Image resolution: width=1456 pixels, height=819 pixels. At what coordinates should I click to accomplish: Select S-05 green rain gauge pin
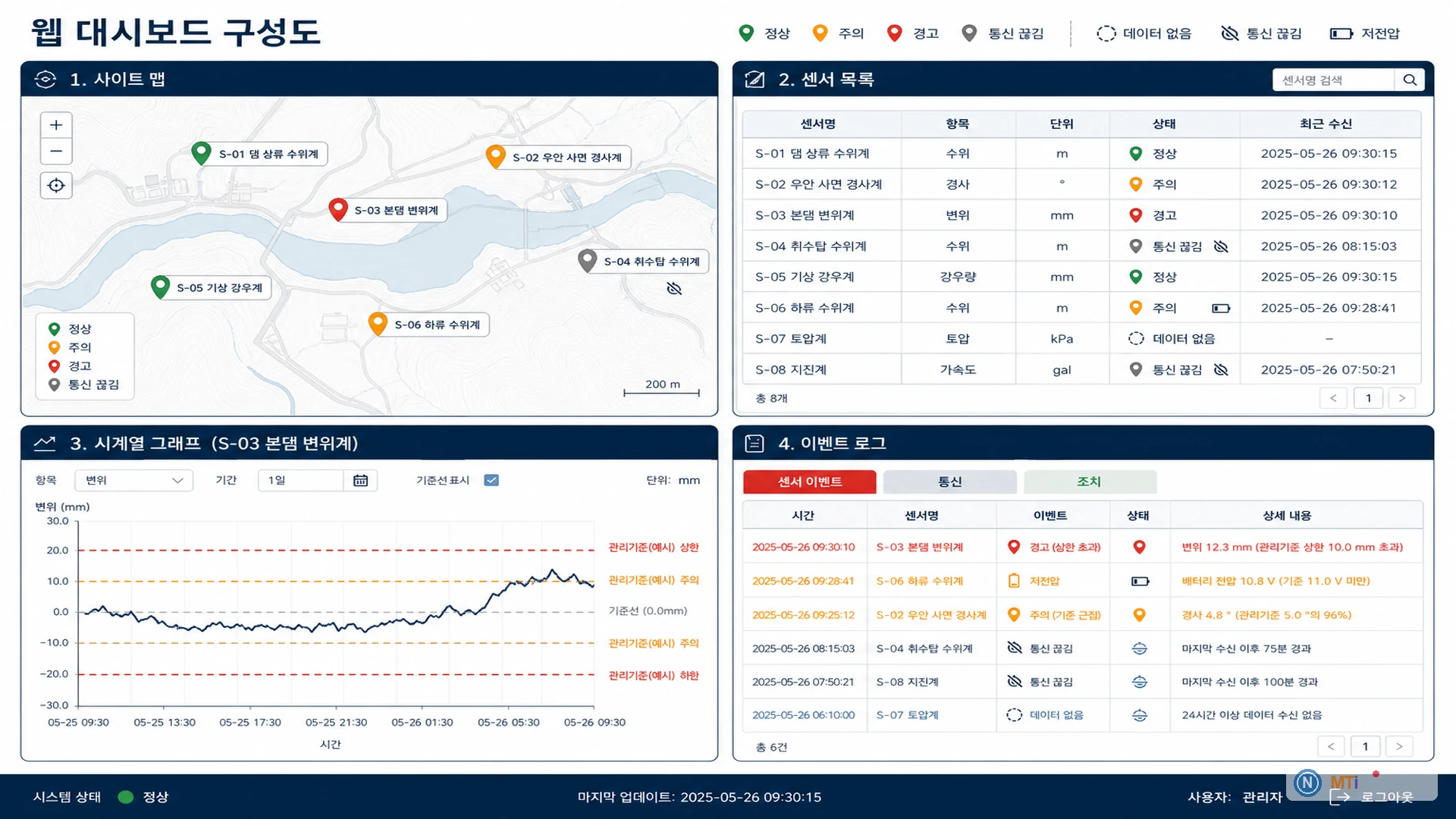160,287
